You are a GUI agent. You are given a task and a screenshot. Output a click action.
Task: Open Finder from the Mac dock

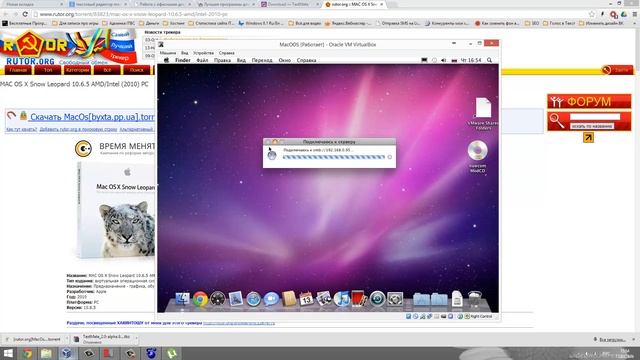(x=182, y=299)
